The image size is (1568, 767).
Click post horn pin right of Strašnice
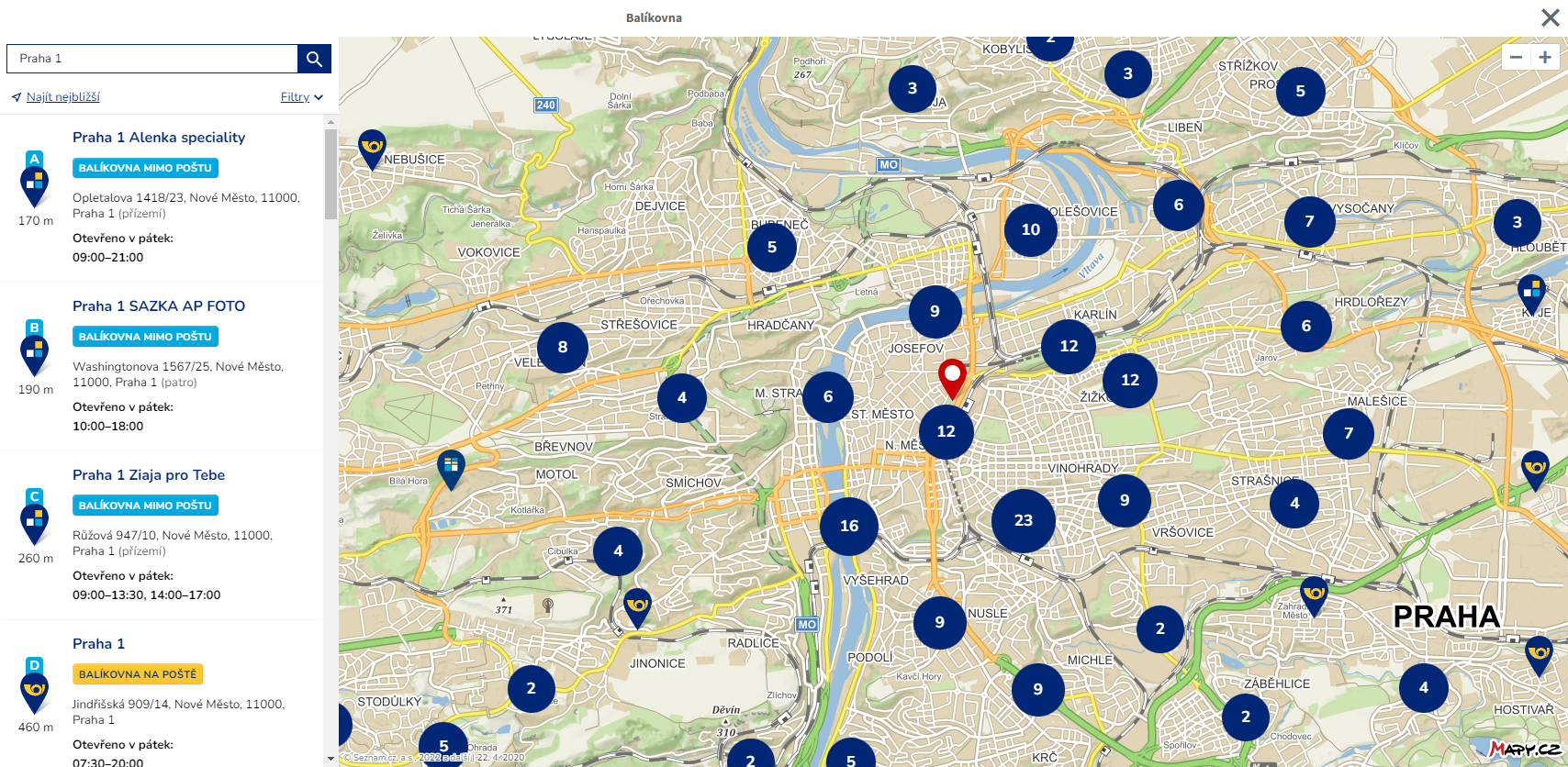click(1536, 471)
